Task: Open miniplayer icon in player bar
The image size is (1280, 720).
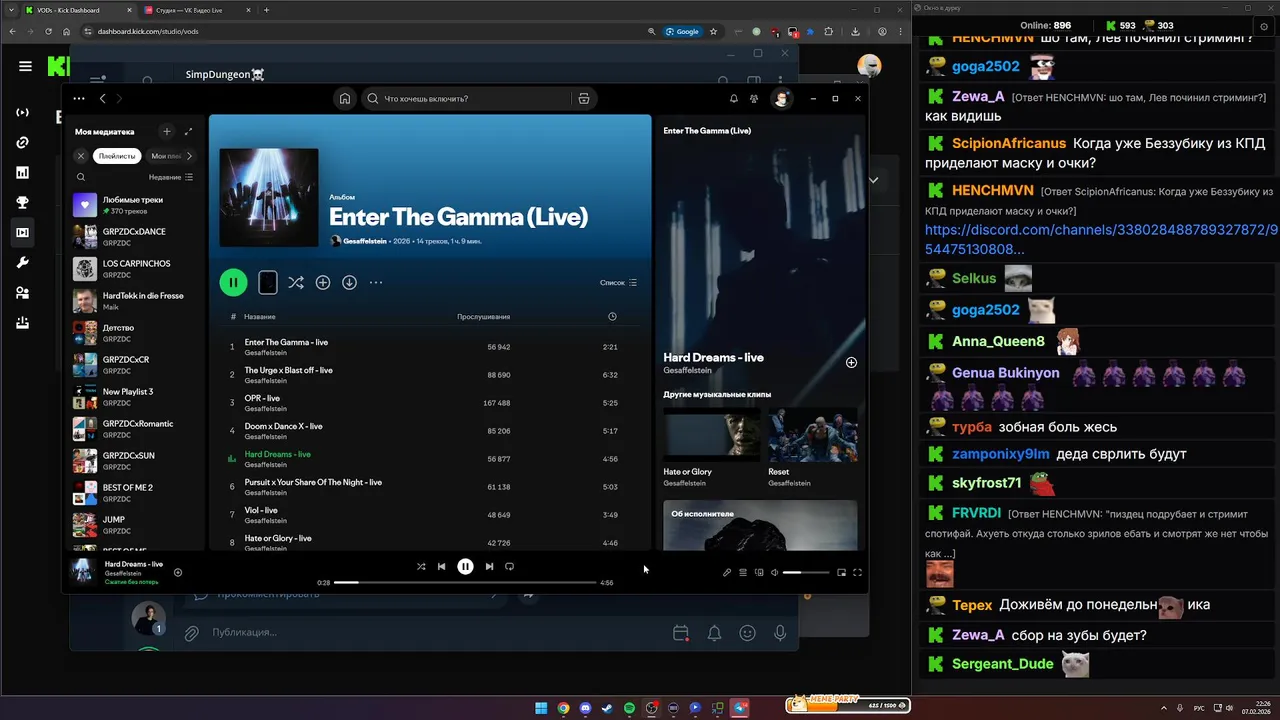Action: [x=841, y=573]
